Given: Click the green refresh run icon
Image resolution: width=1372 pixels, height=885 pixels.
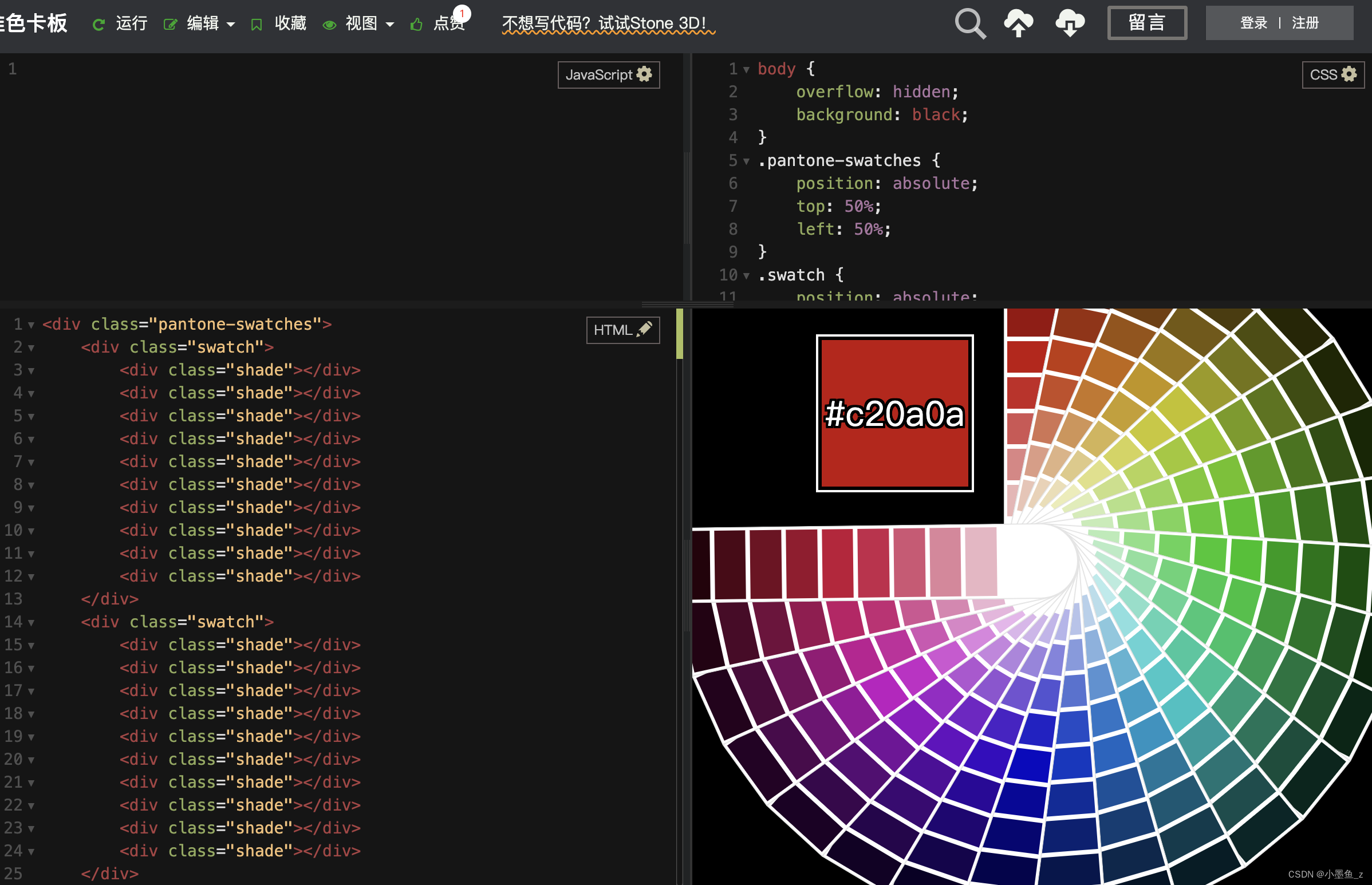Looking at the screenshot, I should [99, 24].
